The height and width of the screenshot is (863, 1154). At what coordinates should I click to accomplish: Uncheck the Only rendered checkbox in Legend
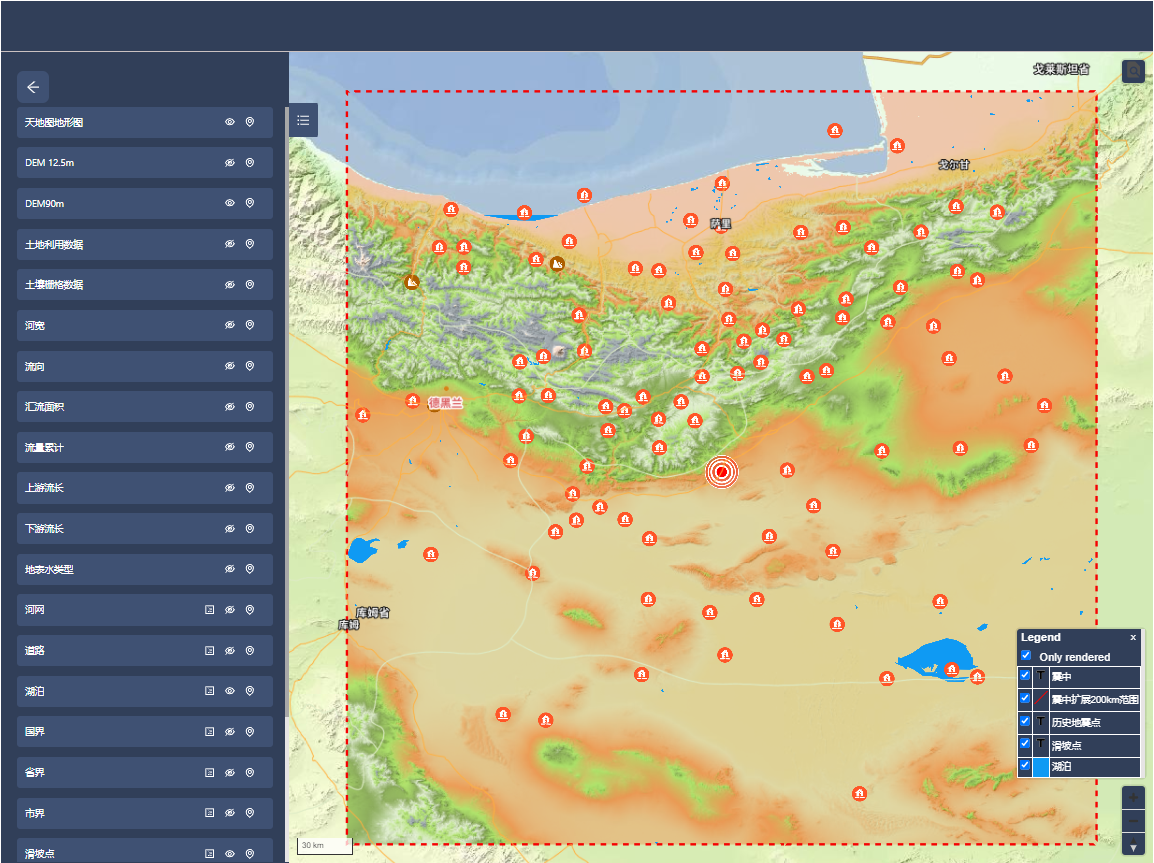click(x=1026, y=656)
